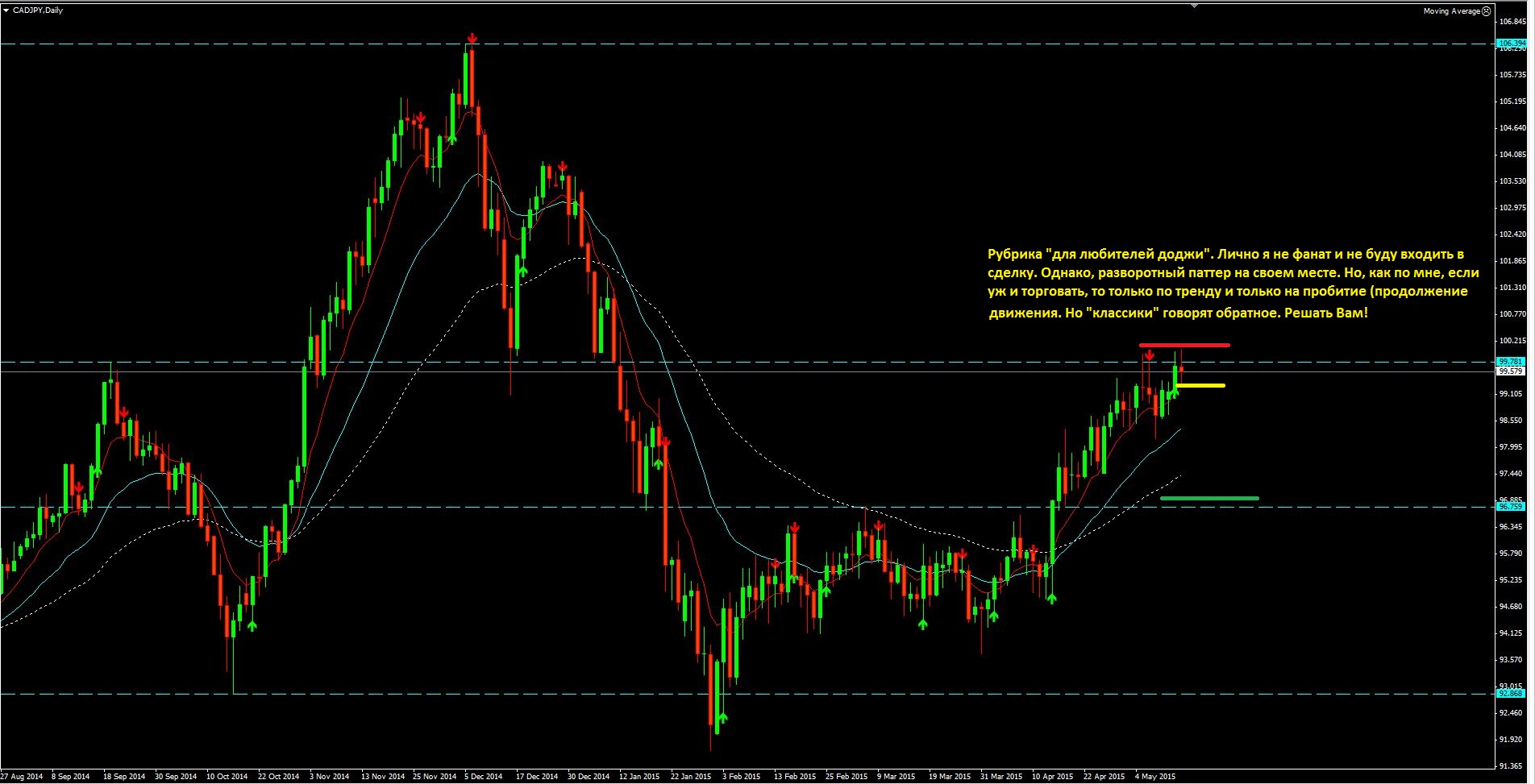The width and height of the screenshot is (1535, 784).
Task: Select the thick yellow horizontal line
Action: click(1200, 386)
